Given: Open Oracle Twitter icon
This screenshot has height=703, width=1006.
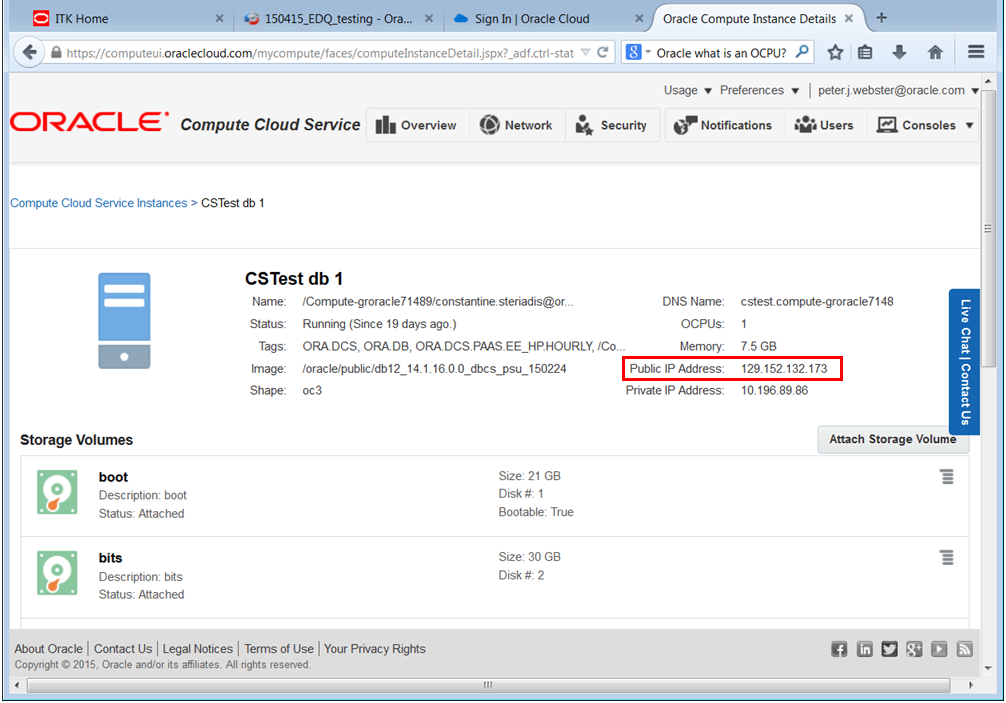Looking at the screenshot, I should (889, 649).
